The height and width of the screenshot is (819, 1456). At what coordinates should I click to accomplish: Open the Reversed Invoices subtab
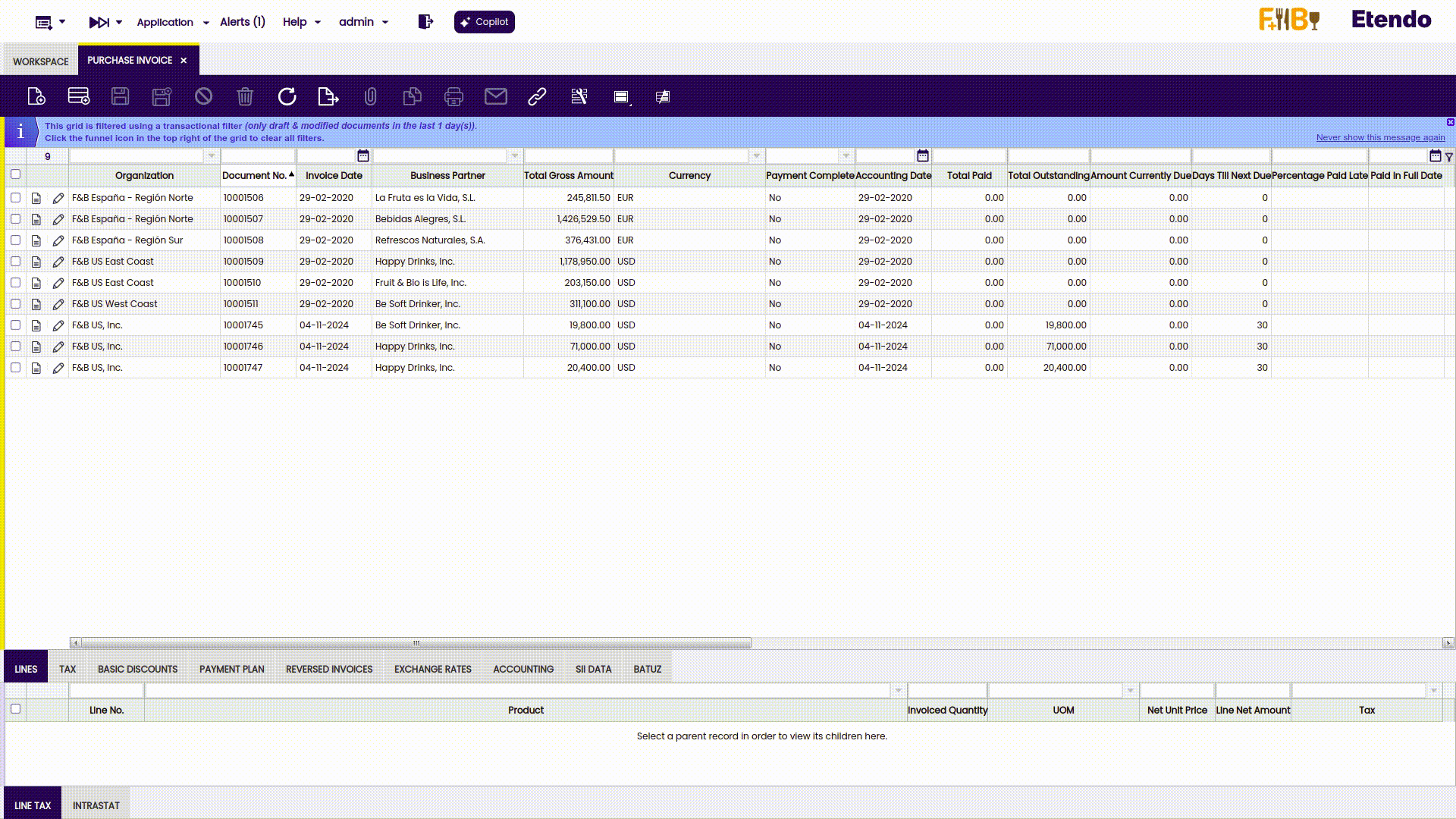pyautogui.click(x=329, y=669)
